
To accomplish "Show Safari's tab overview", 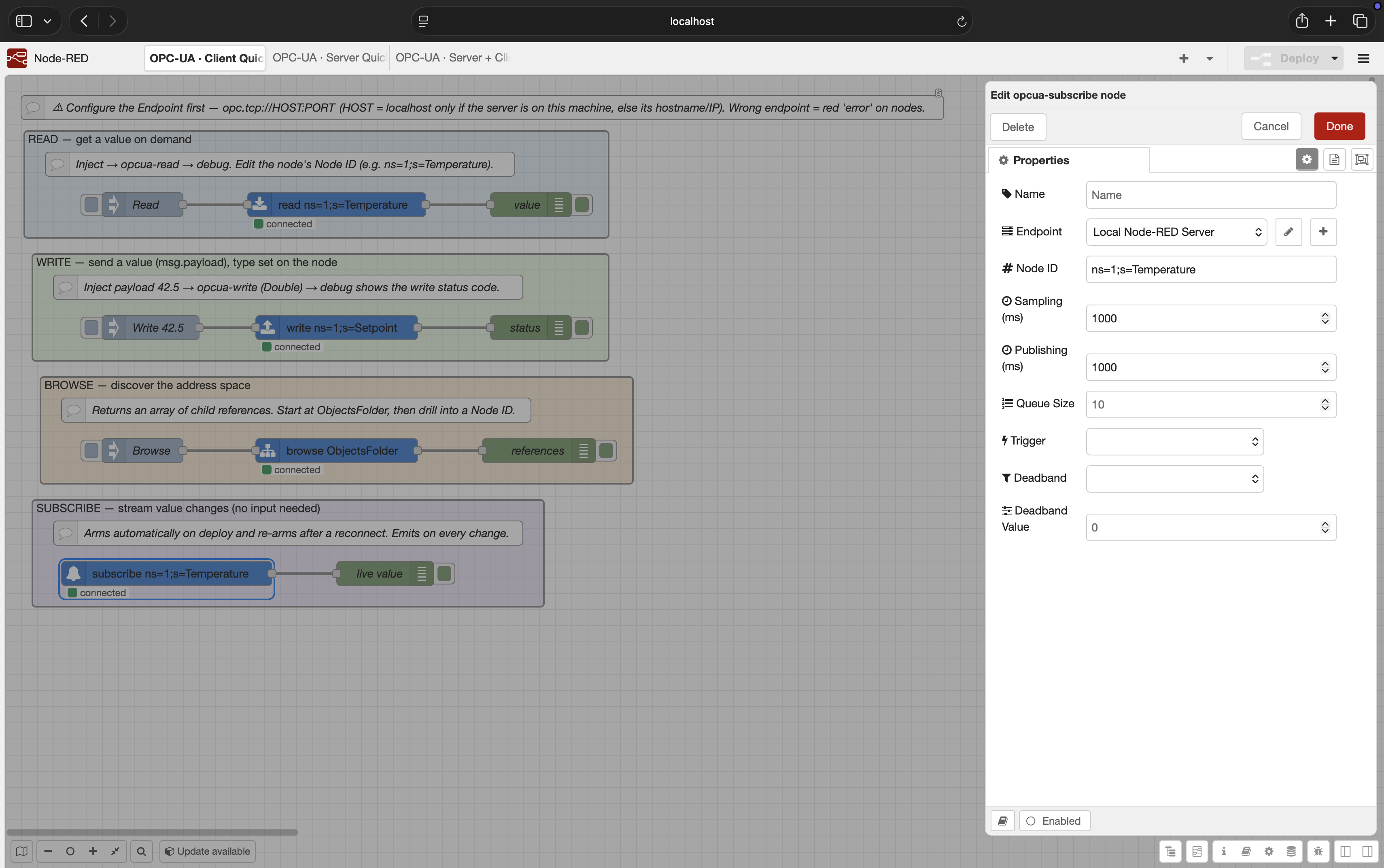I will click(1360, 21).
